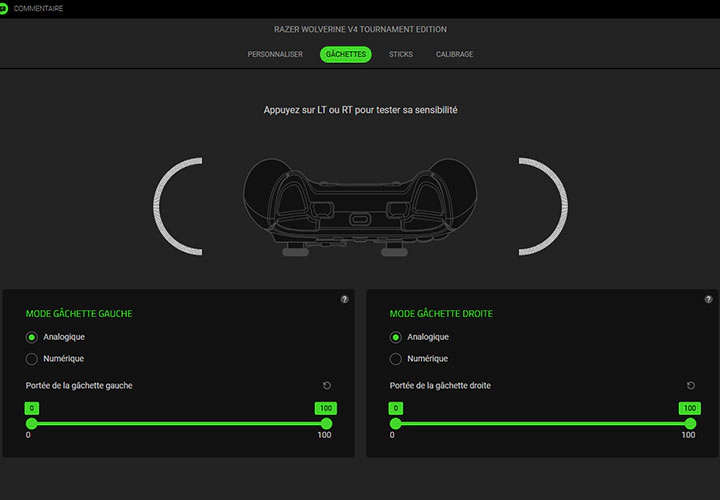The height and width of the screenshot is (500, 720).
Task: Select Analogique for right trigger mode
Action: [395, 337]
